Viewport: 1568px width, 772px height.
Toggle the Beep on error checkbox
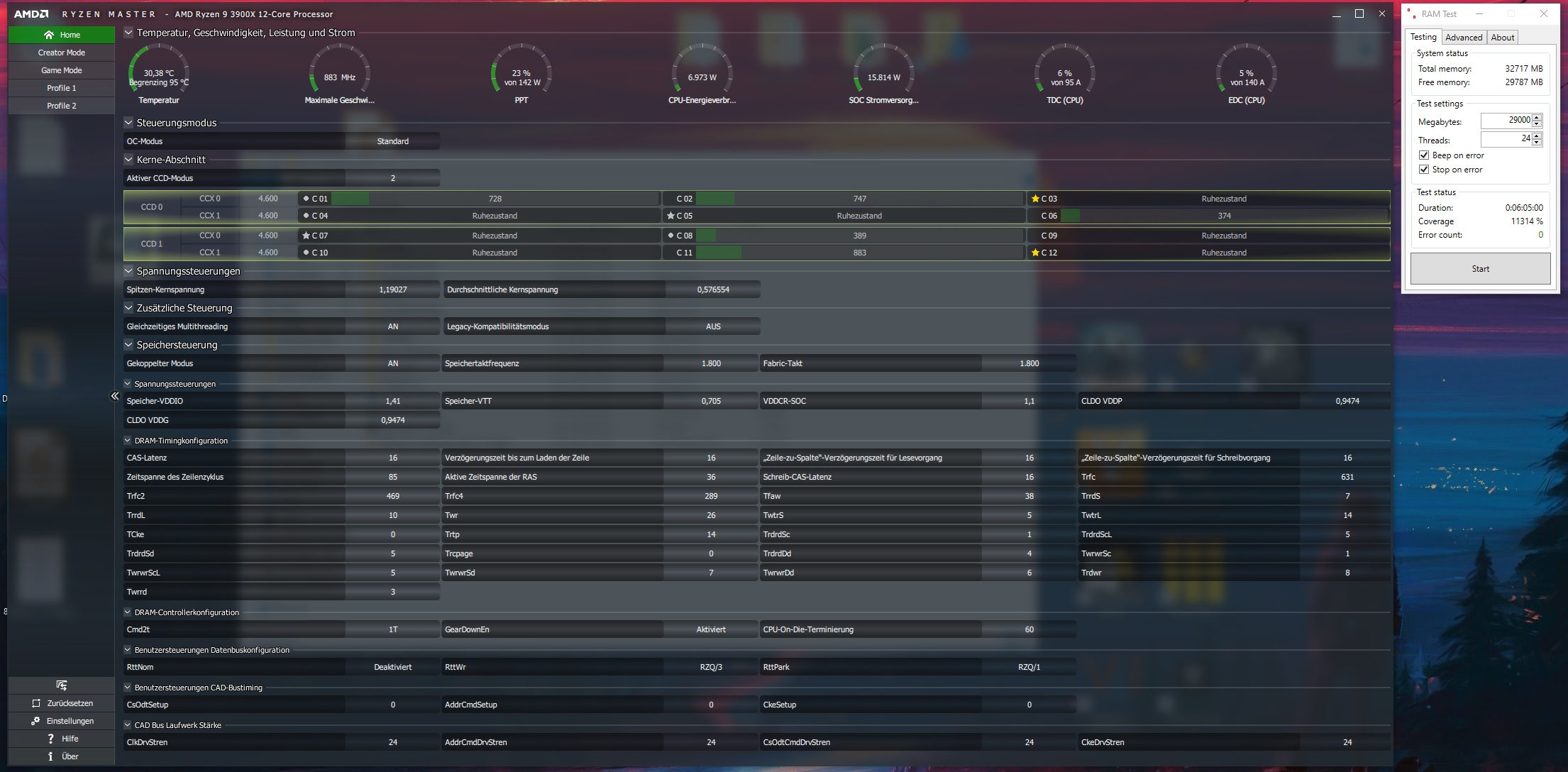point(1423,155)
